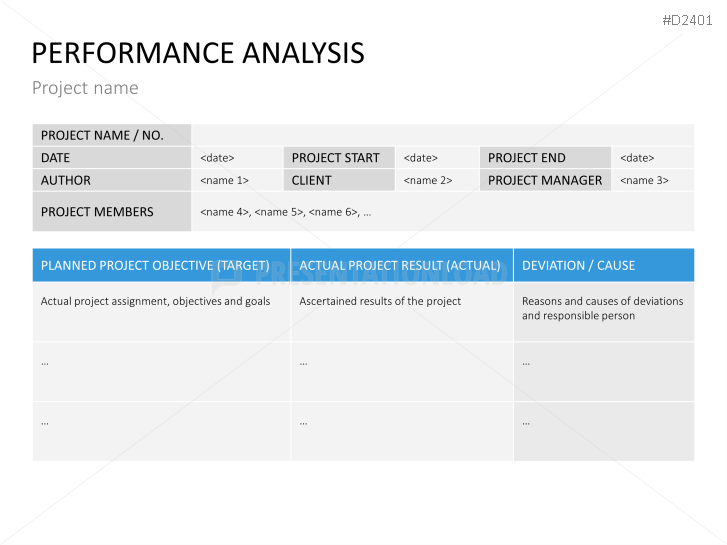The image size is (727, 545).
Task: Click the date value after PROJECT START
Action: tap(421, 158)
